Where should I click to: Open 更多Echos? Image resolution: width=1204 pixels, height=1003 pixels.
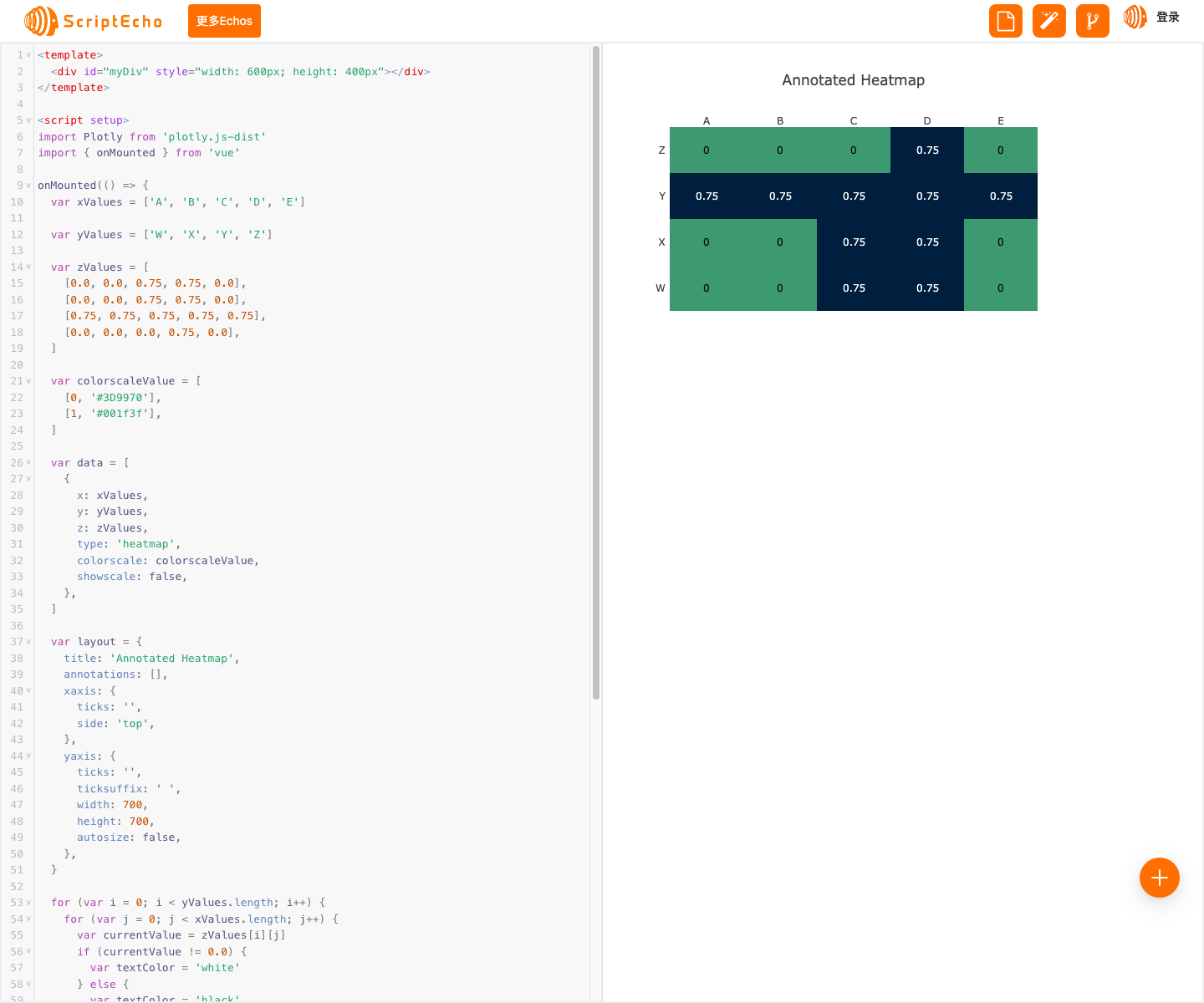(224, 21)
